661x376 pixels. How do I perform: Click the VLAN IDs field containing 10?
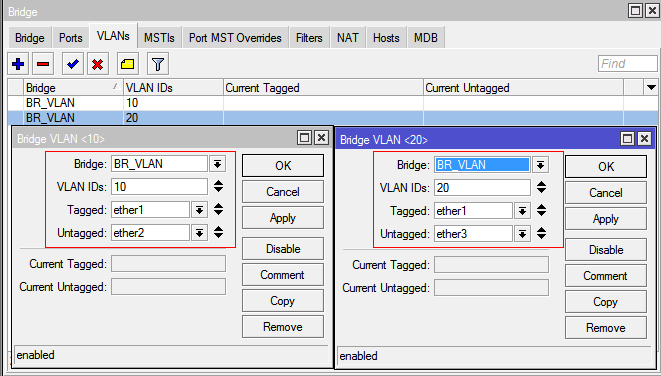click(x=159, y=187)
